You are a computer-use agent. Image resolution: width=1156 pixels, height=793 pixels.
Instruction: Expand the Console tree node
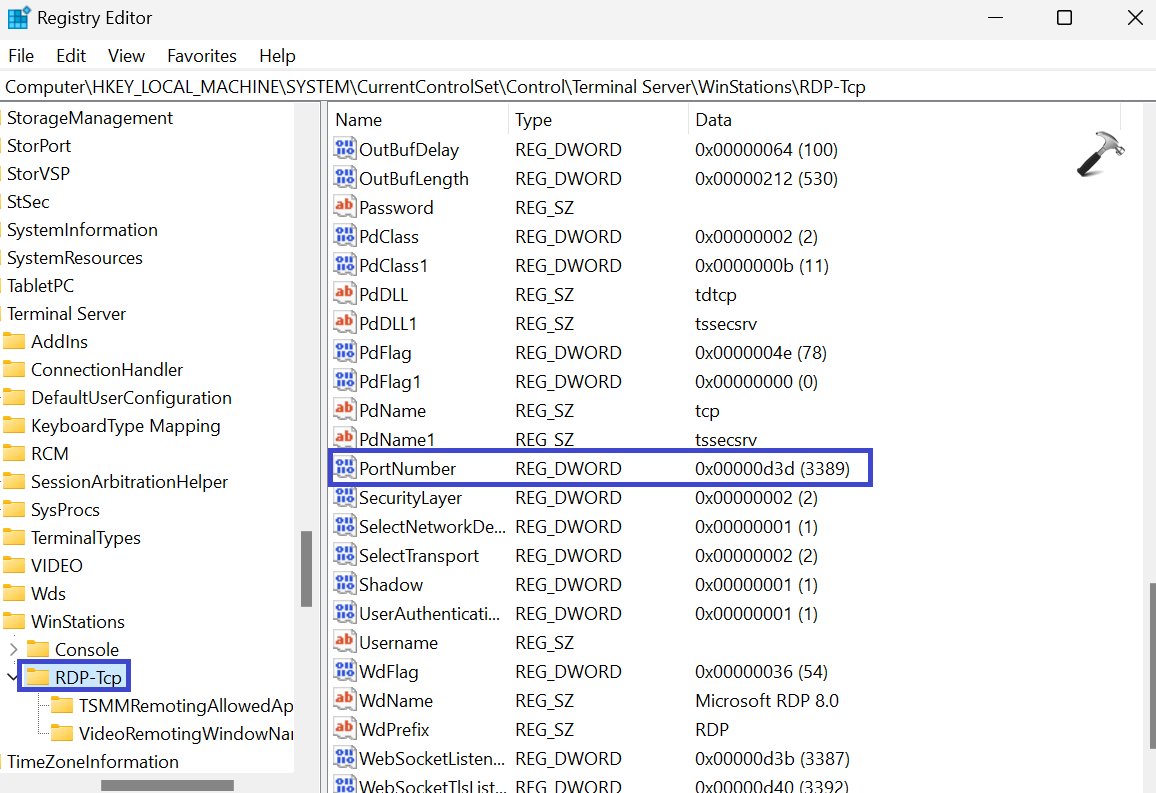12,649
